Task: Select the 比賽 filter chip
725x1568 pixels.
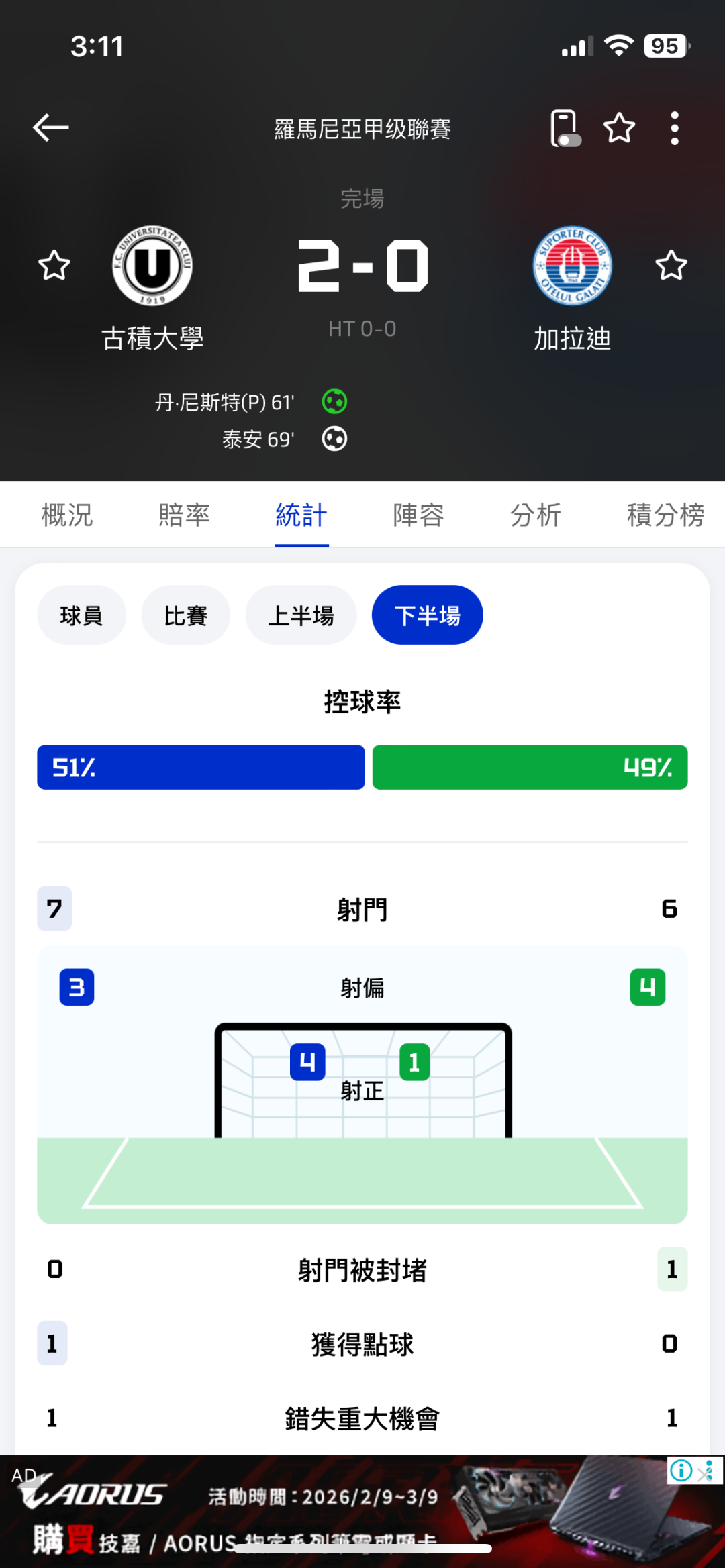Action: pos(186,615)
